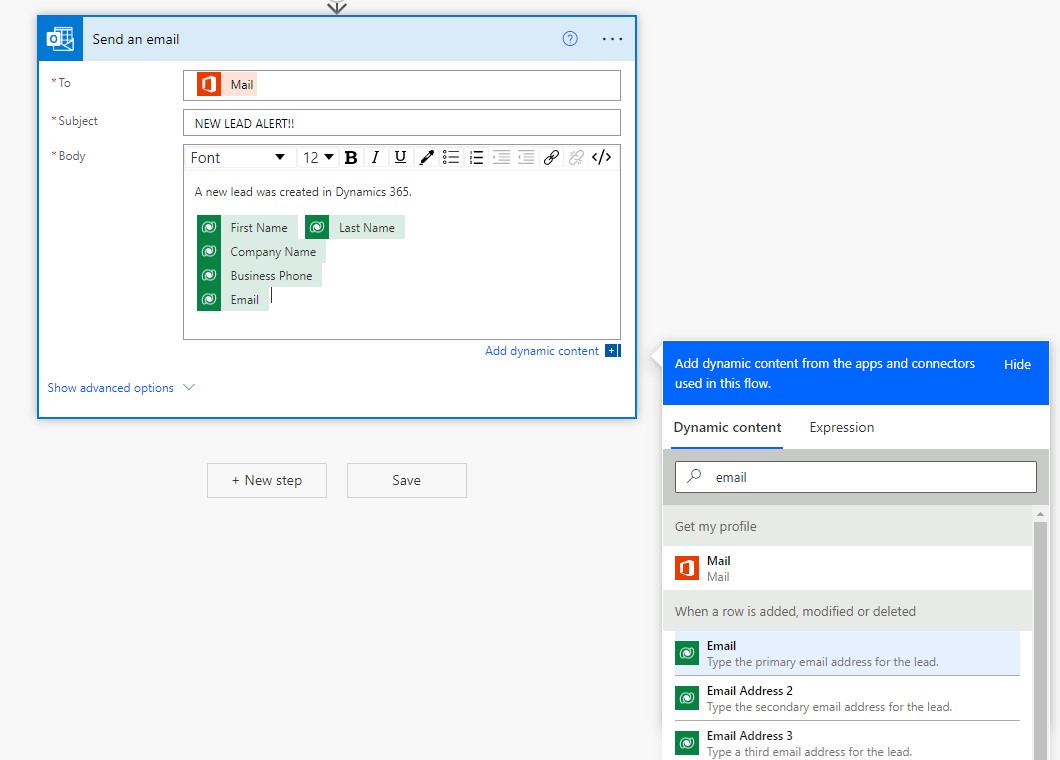Choose Email primary address dynamic content

(x=847, y=653)
